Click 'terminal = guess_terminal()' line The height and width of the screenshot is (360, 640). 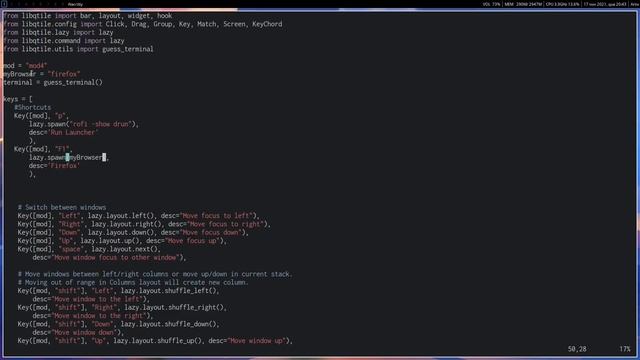[53, 82]
